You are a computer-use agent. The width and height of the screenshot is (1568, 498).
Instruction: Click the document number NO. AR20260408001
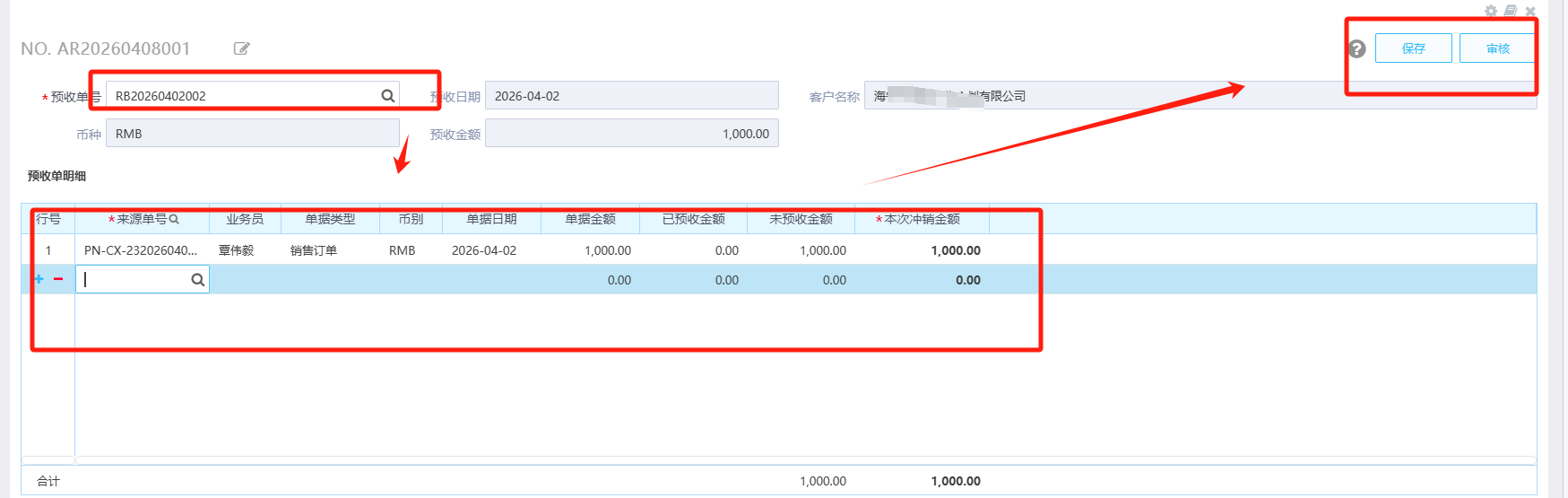(106, 48)
